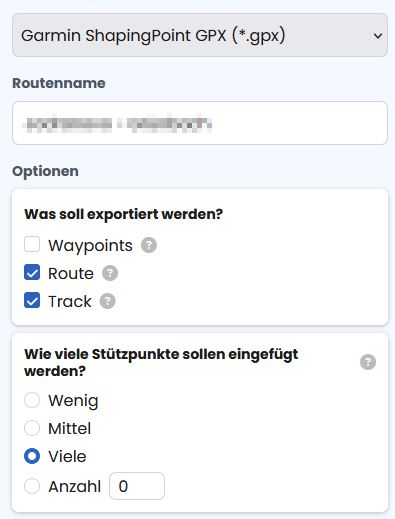Click the 'Track' label text
This screenshot has width=395, height=519.
coord(70,301)
